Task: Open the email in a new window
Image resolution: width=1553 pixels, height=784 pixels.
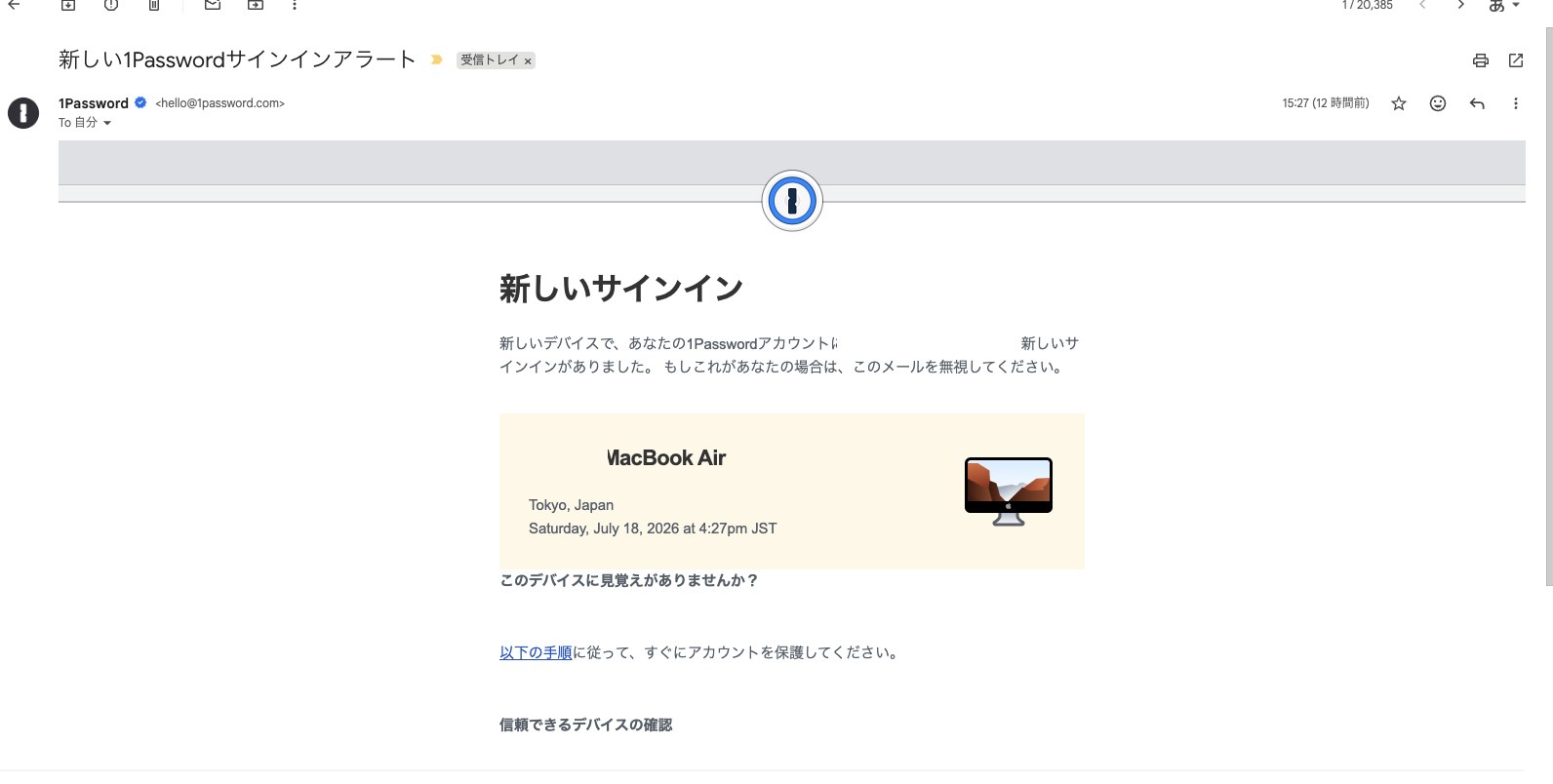Action: point(1516,60)
